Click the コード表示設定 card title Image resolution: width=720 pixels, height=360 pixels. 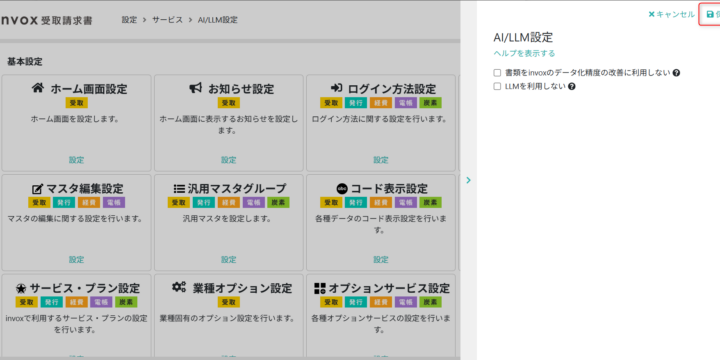[389, 189]
